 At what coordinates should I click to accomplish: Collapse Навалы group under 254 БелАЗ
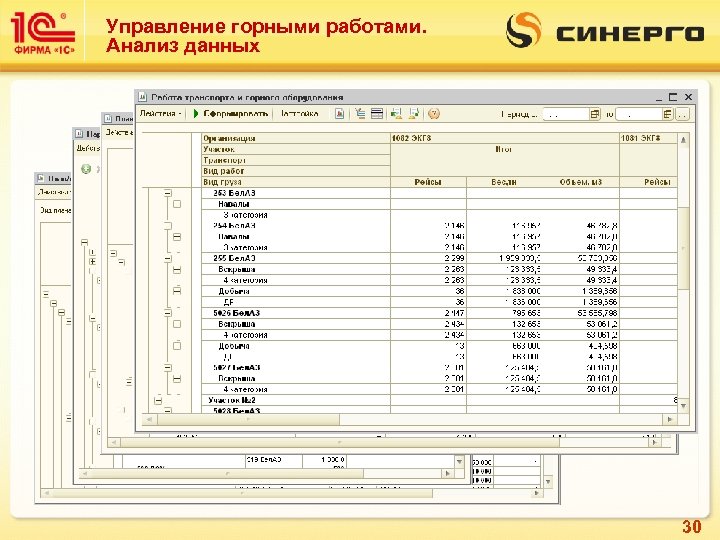[x=177, y=237]
